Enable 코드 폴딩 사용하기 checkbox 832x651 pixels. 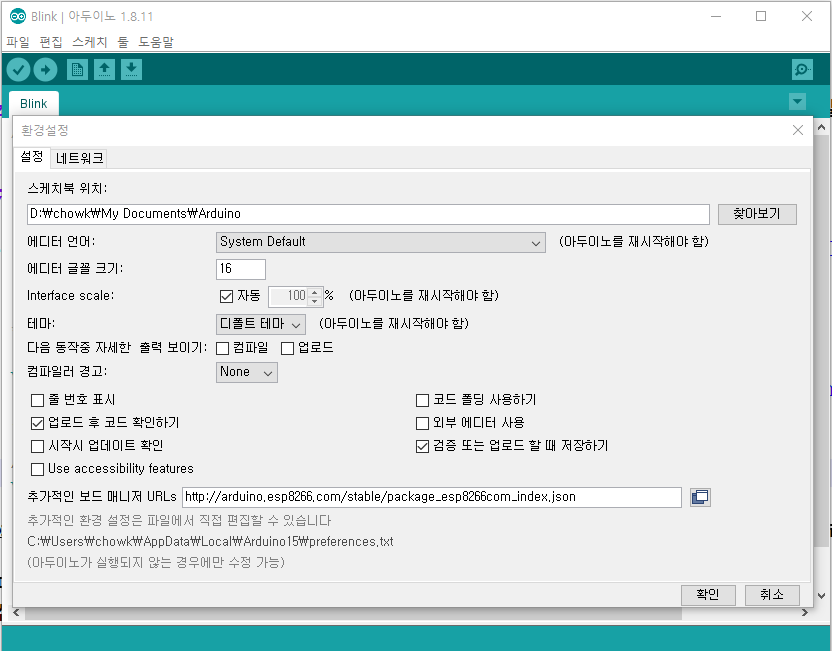pos(422,400)
